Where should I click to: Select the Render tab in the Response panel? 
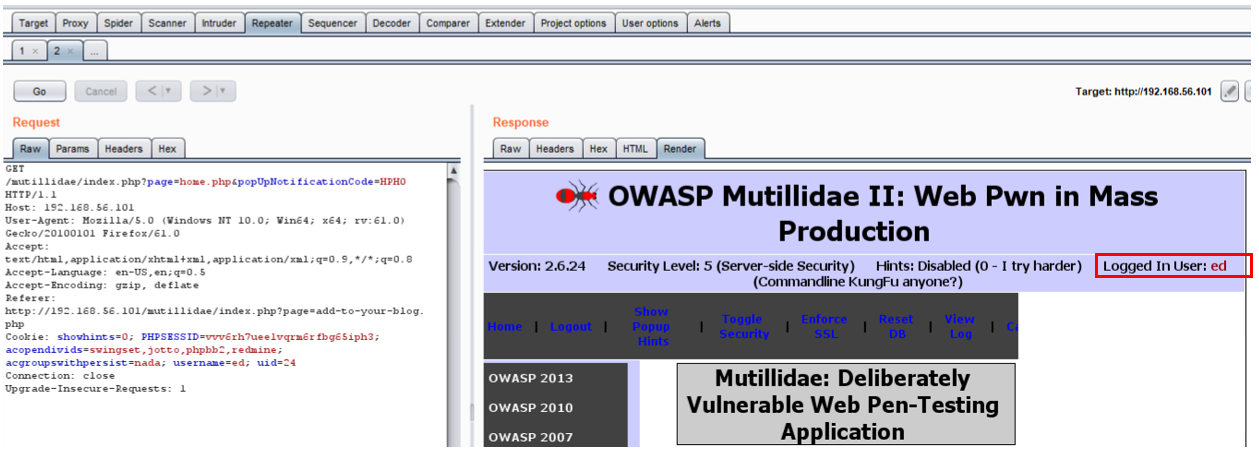coord(680,149)
